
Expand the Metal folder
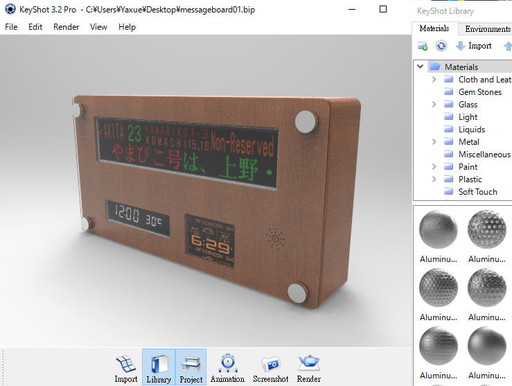click(x=434, y=142)
